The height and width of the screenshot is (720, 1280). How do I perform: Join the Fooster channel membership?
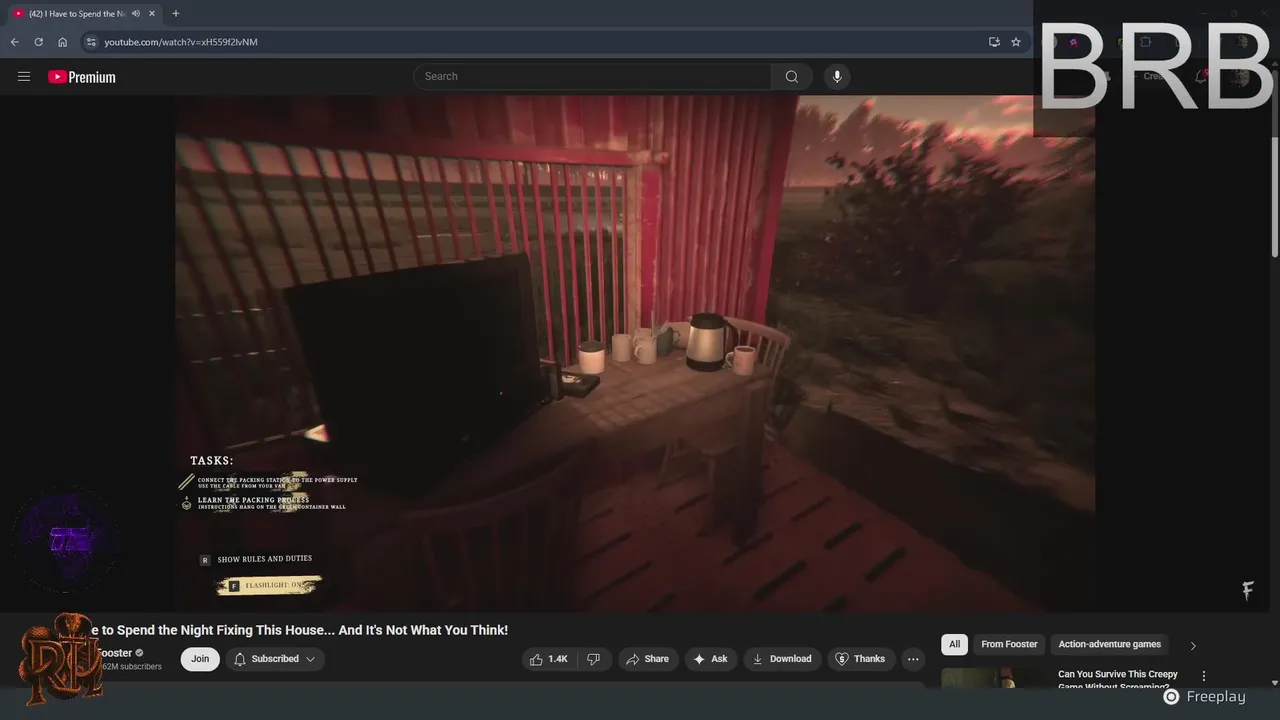200,659
